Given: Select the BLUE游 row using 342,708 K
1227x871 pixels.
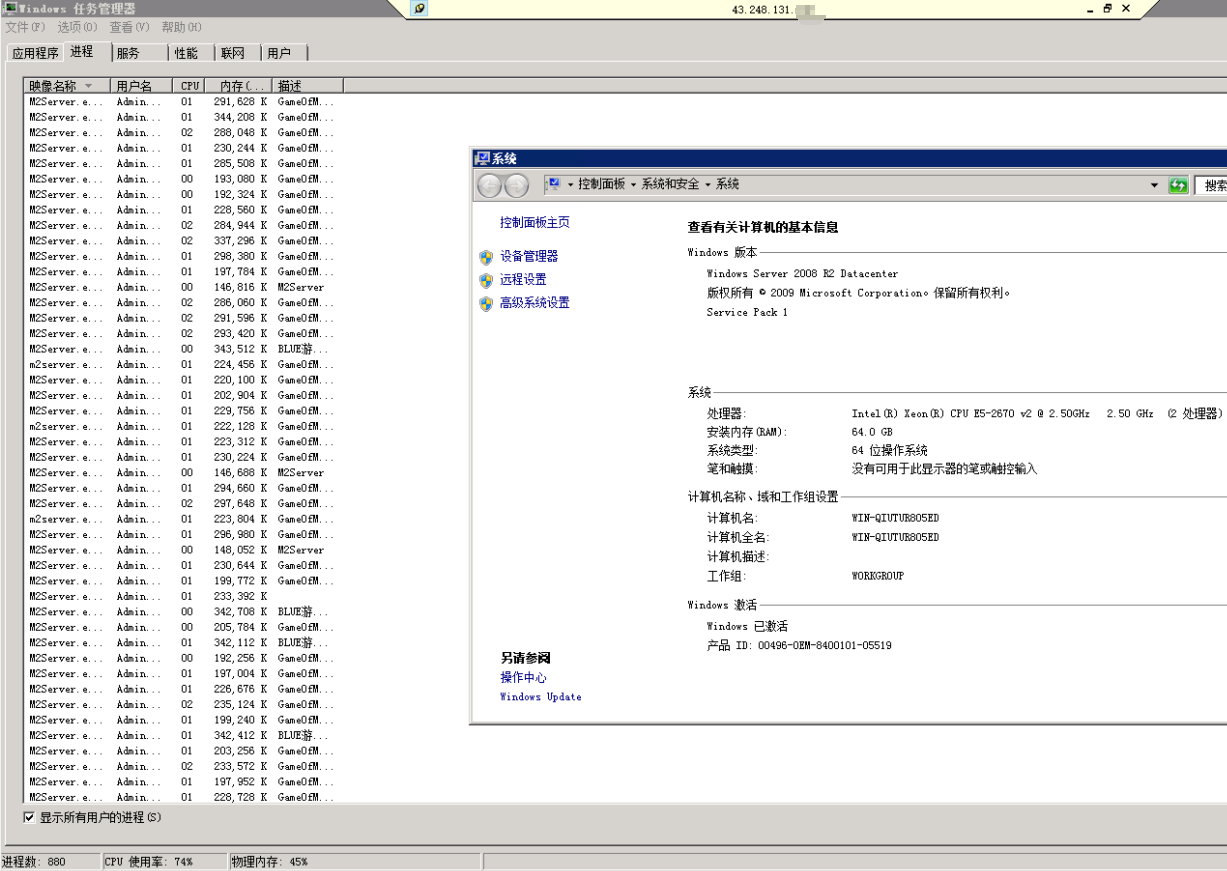Looking at the screenshot, I should tap(183, 612).
